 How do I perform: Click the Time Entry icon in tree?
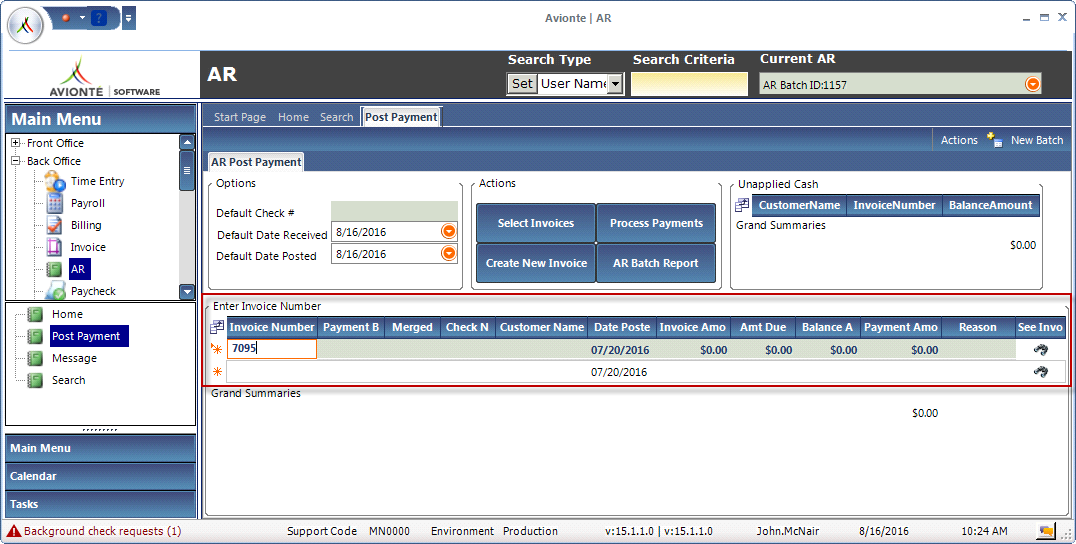tap(55, 181)
